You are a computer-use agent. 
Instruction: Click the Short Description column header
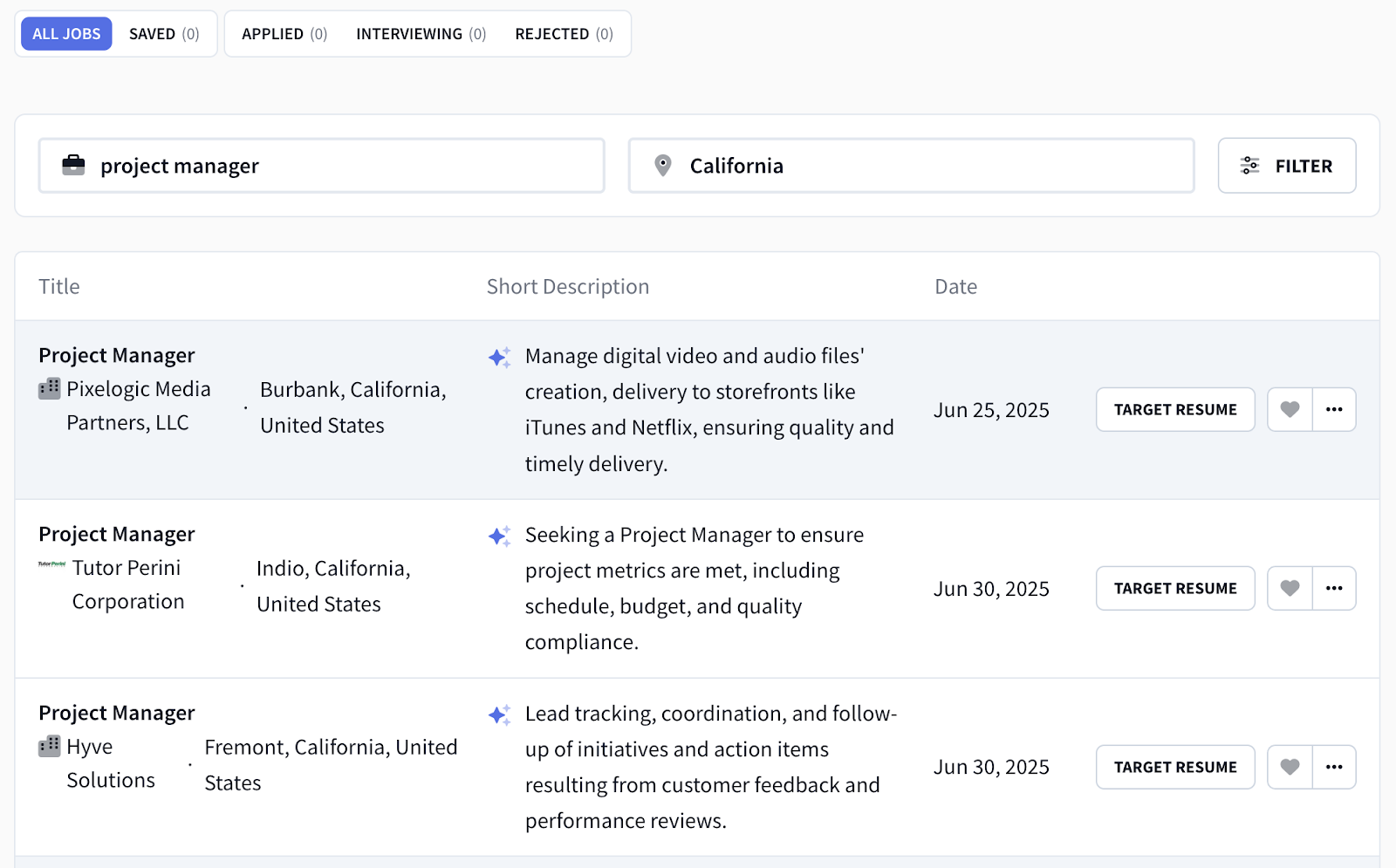(568, 287)
